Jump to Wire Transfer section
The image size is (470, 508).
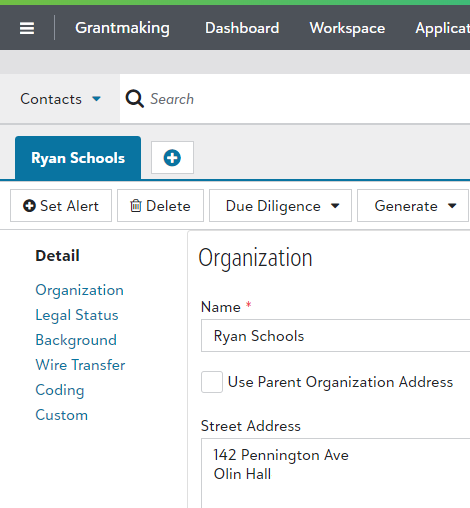(80, 365)
